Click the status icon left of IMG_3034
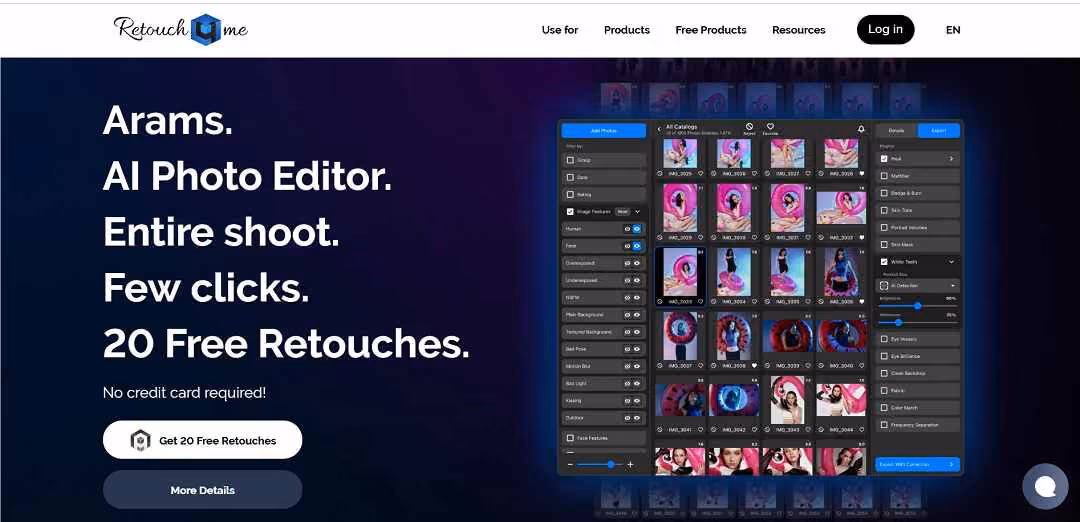Screen dimensions: 1080x522 coord(714,302)
